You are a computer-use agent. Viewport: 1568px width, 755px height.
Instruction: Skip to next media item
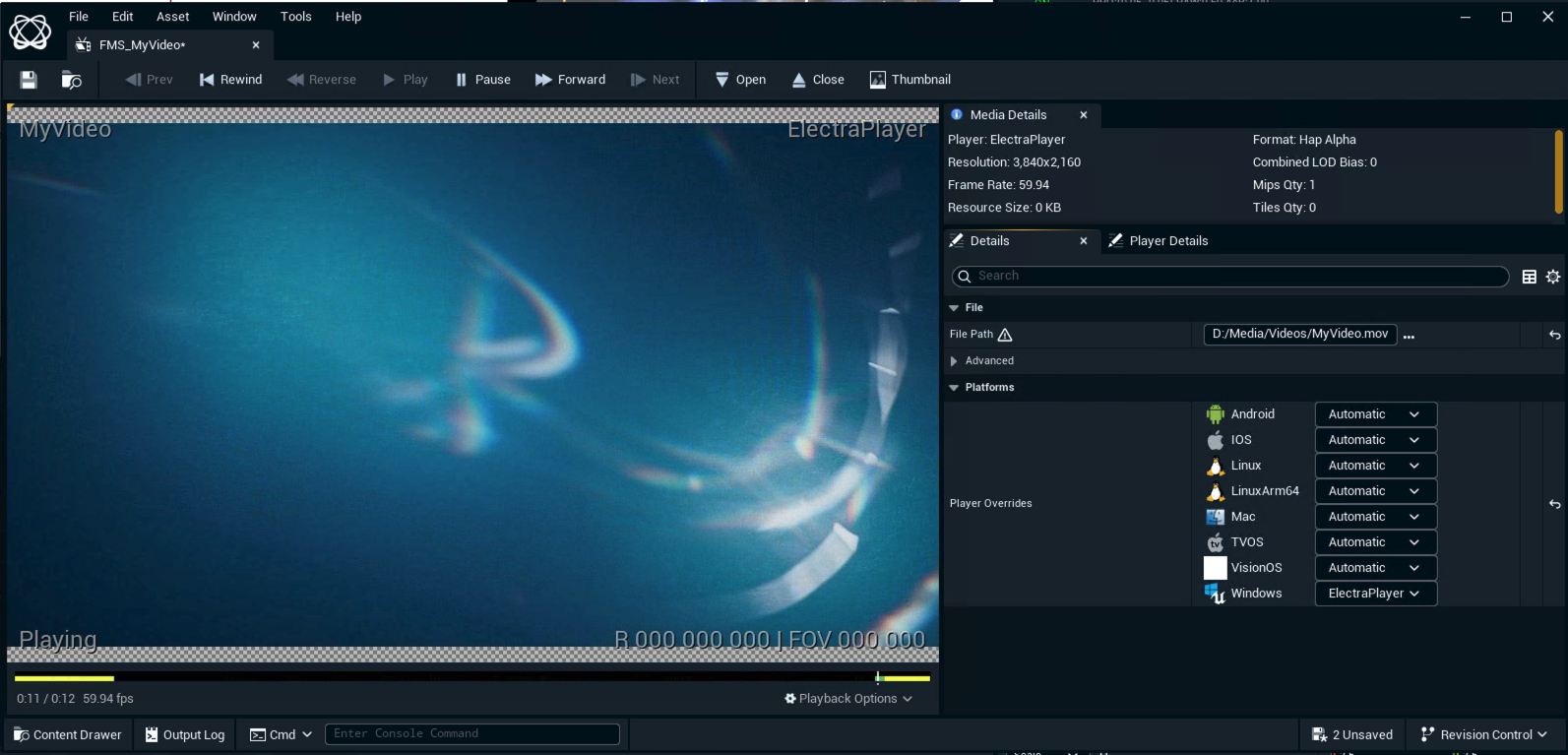655,80
